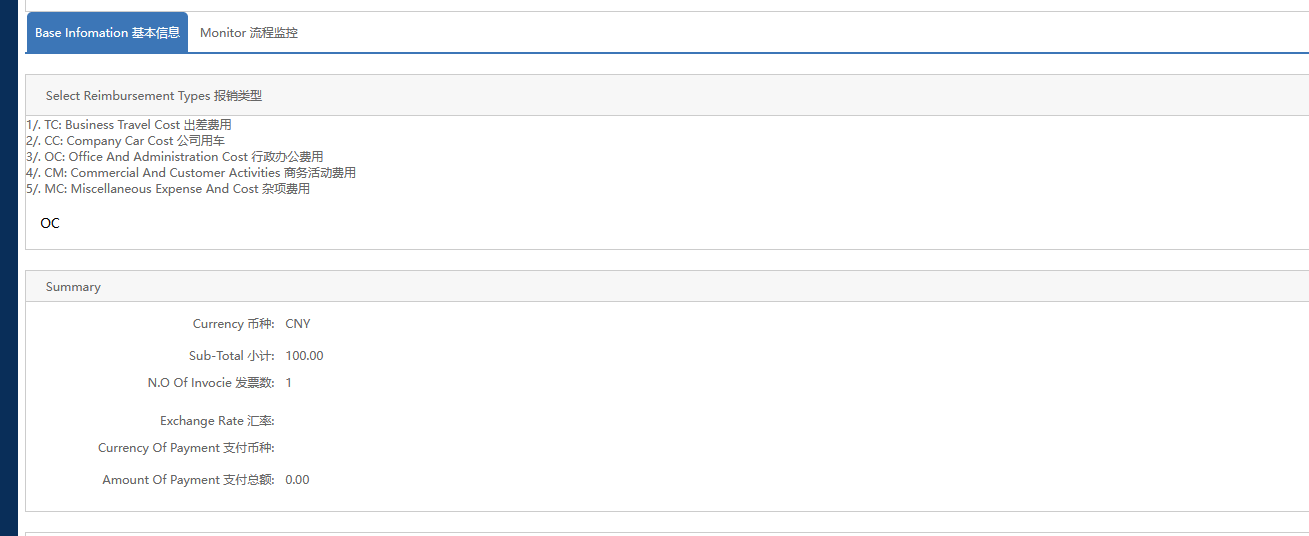This screenshot has width=1309, height=536.
Task: Click the Currency Of Payment 支付币种 label
Action: point(186,448)
